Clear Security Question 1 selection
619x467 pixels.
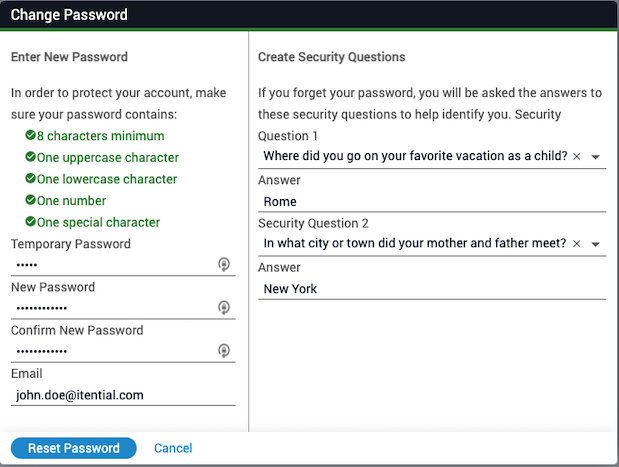[x=577, y=157]
